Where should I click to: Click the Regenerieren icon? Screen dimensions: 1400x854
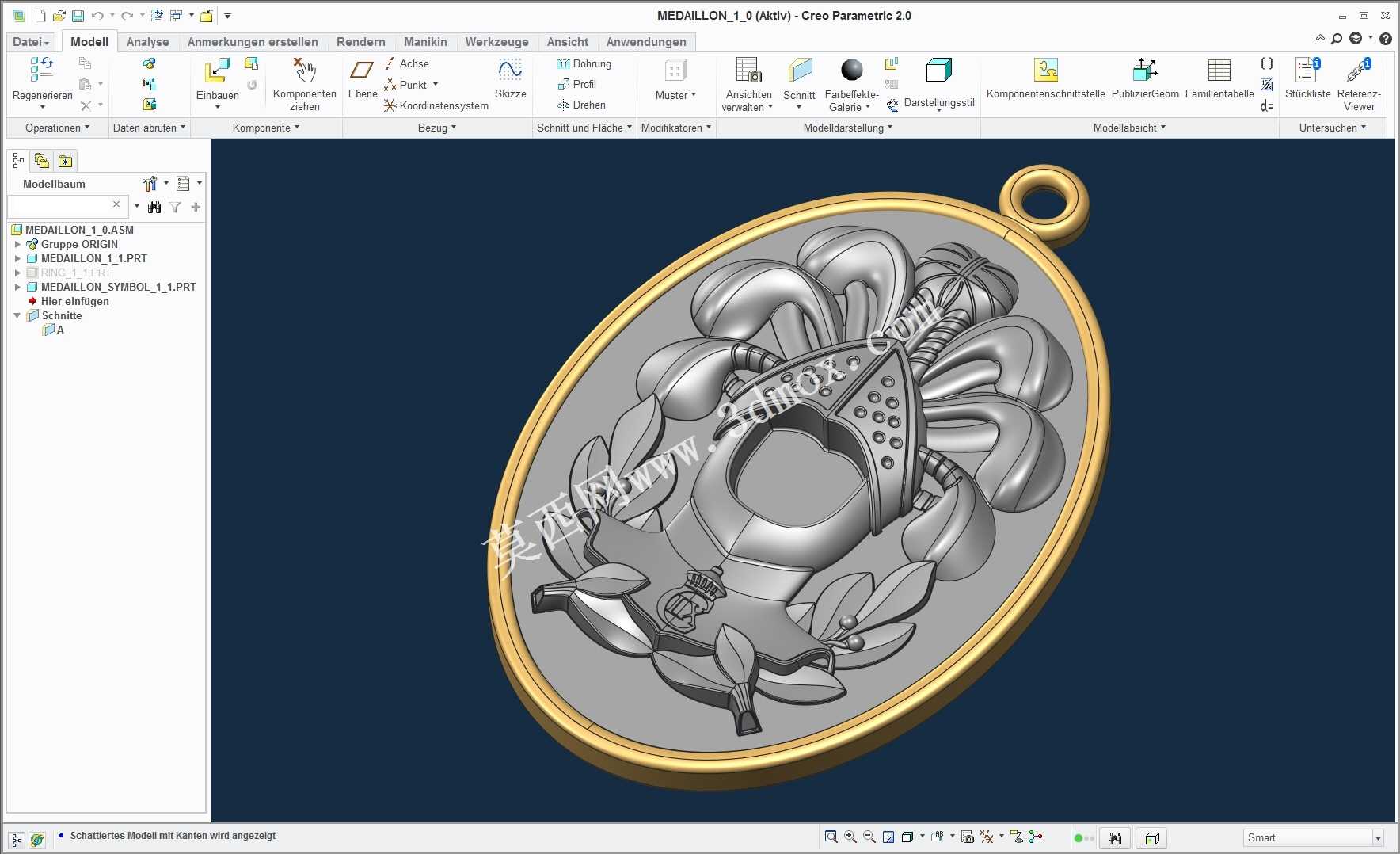point(42,70)
